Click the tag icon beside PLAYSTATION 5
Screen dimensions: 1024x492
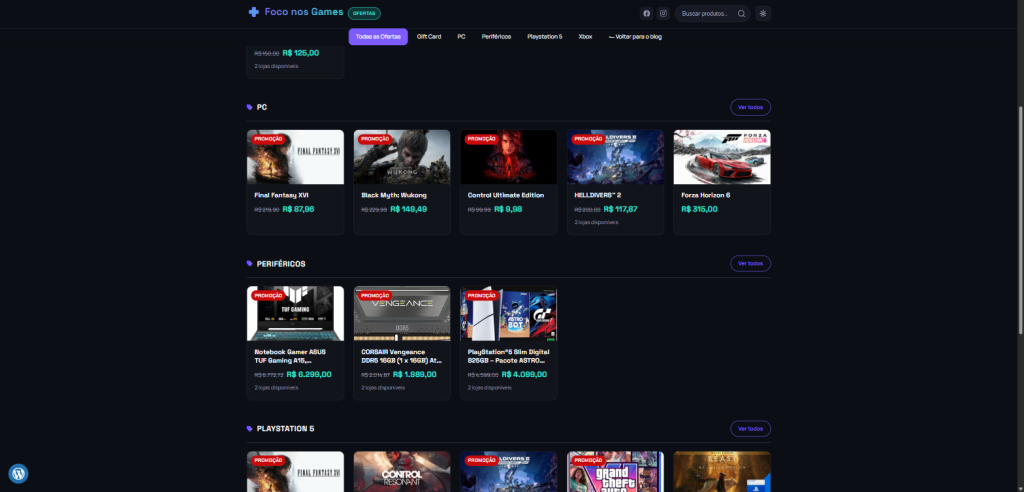(249, 429)
